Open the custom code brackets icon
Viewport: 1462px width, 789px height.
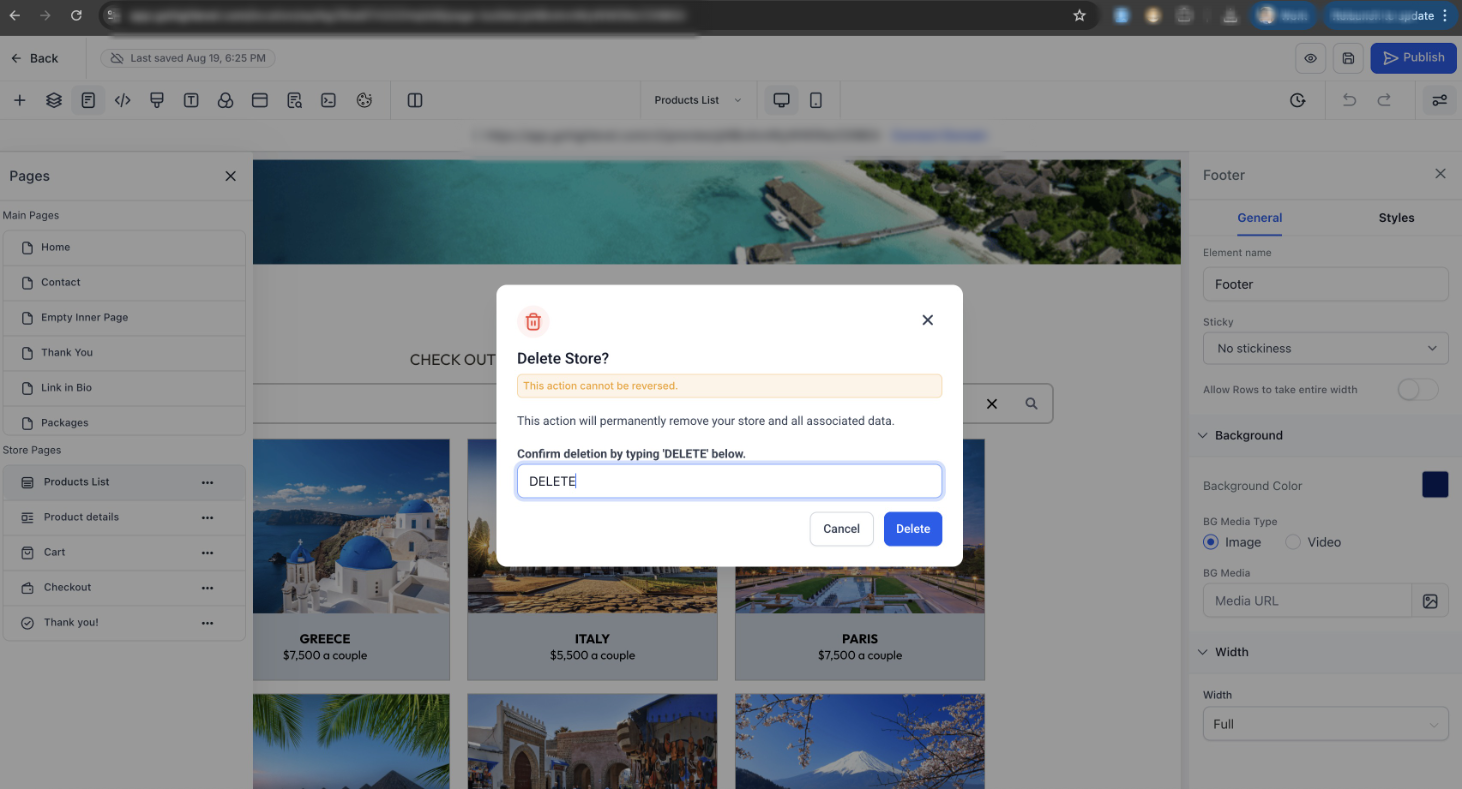pyautogui.click(x=122, y=100)
